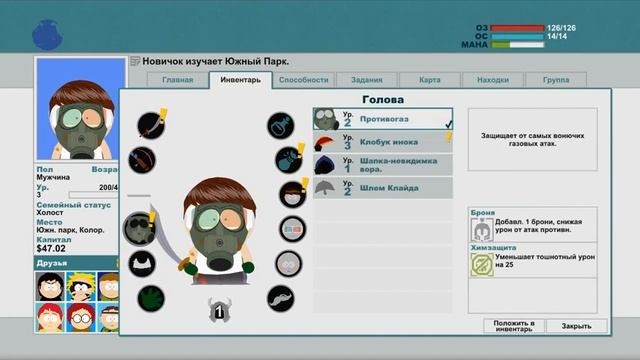
Task: Go to the Способности tab
Action: point(304,80)
